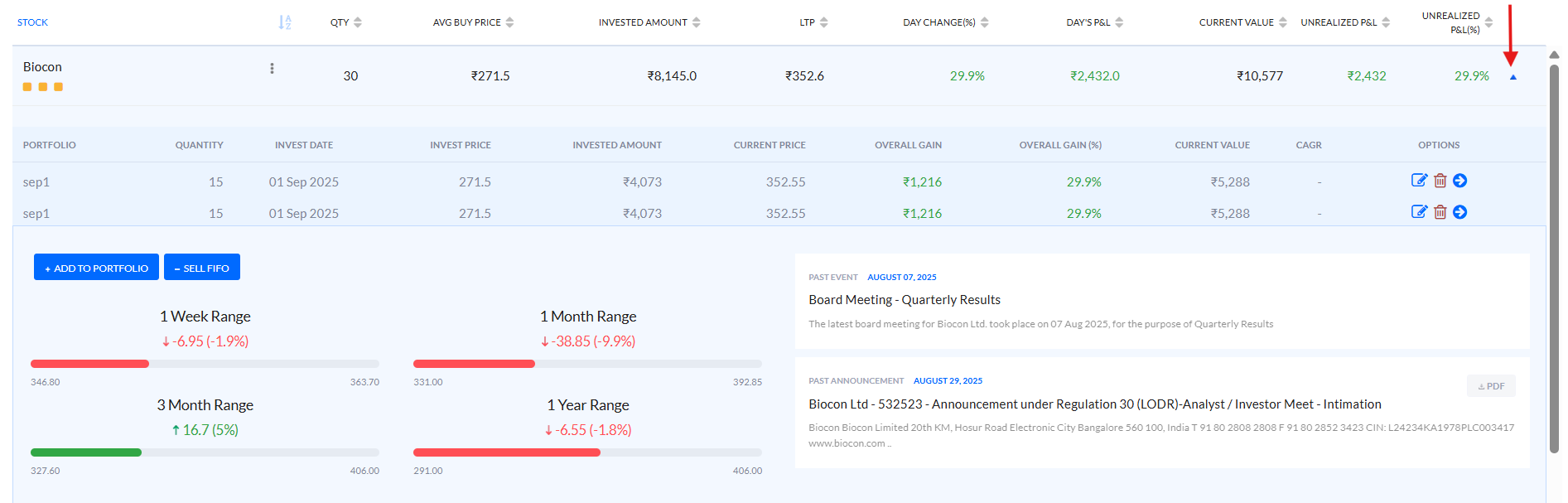The image size is (1568, 503).
Task: Delete the first sep1 holding entry
Action: point(1440,181)
